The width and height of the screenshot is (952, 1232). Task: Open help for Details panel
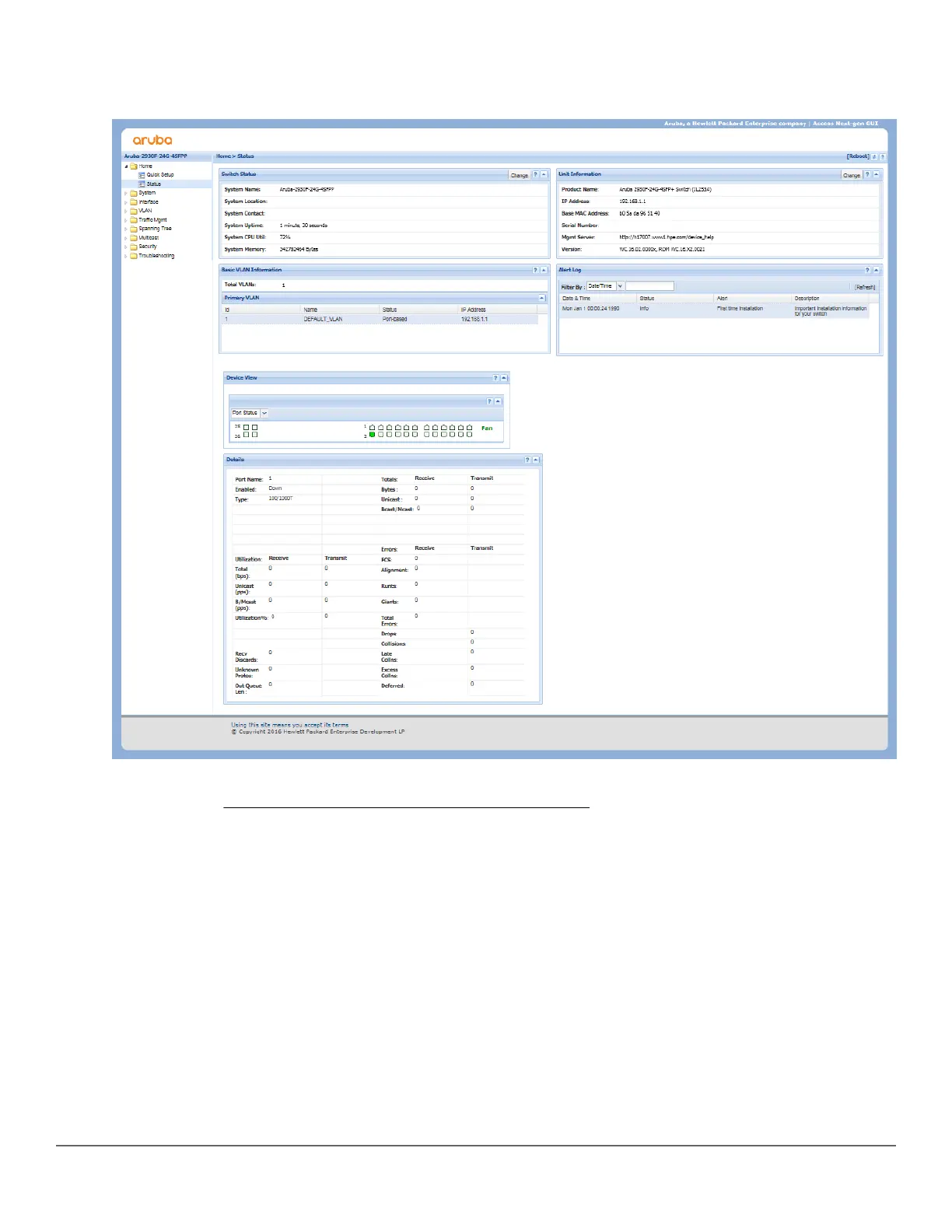[x=527, y=460]
